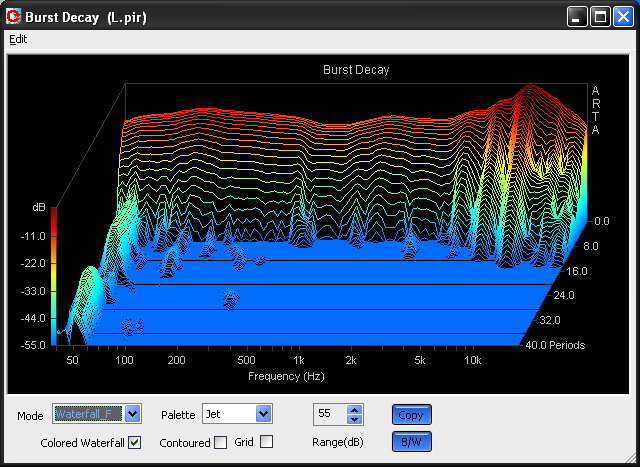Toggle the Colored Waterfall checkbox
Viewport: 640px width, 467px height.
coord(135,443)
